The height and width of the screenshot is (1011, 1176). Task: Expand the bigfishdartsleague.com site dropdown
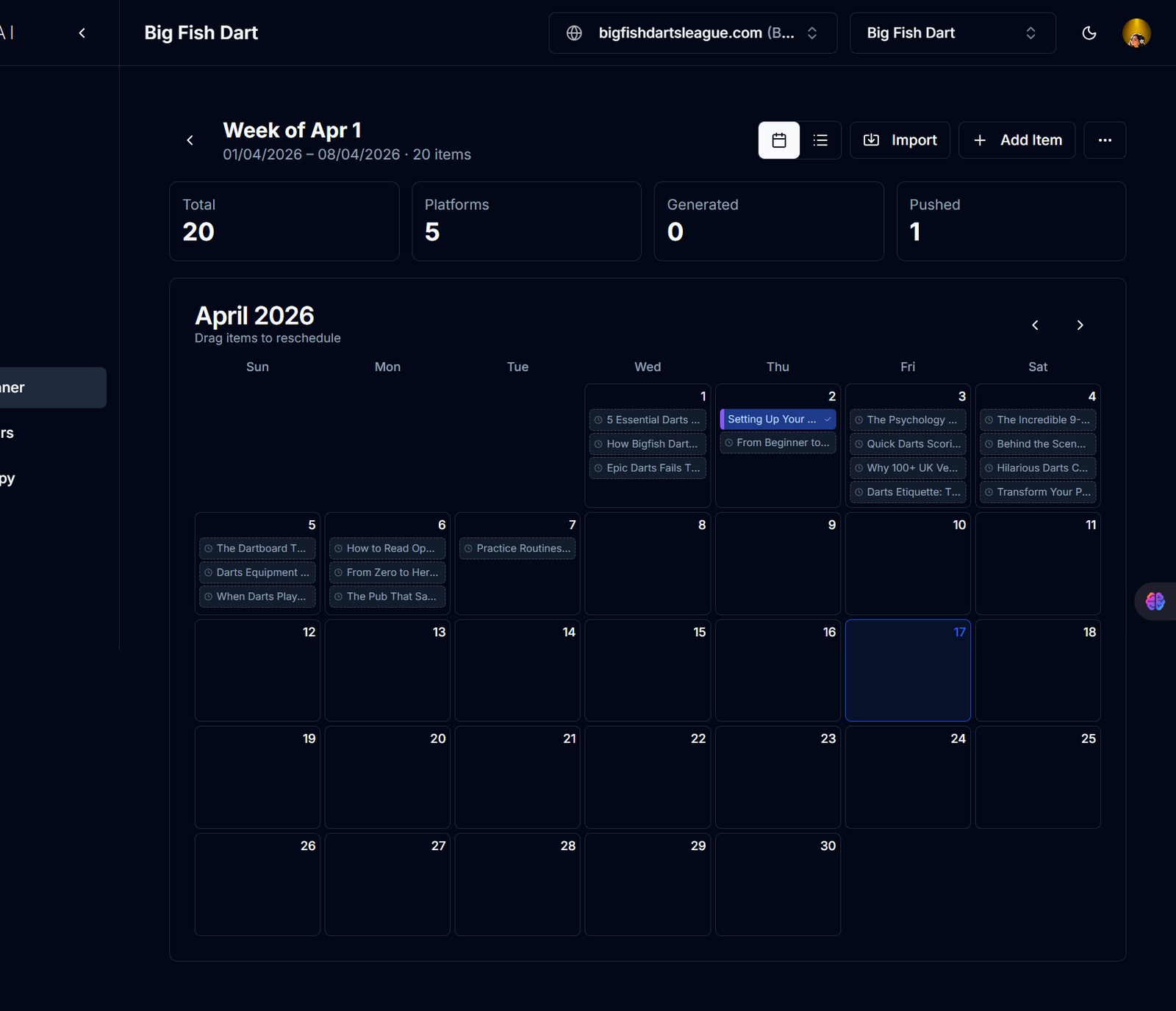[693, 33]
